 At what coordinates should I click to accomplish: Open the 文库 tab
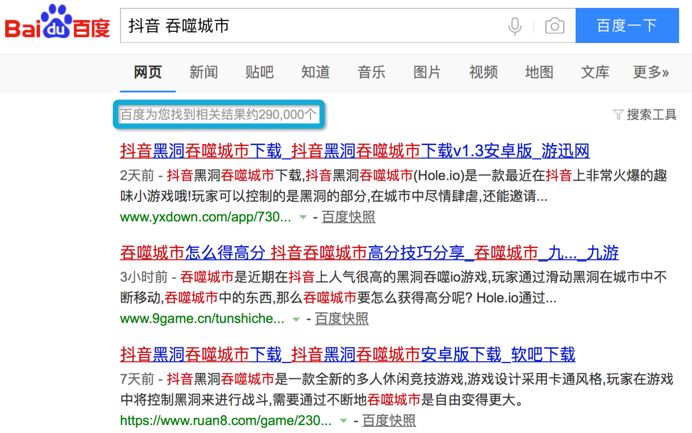point(595,72)
